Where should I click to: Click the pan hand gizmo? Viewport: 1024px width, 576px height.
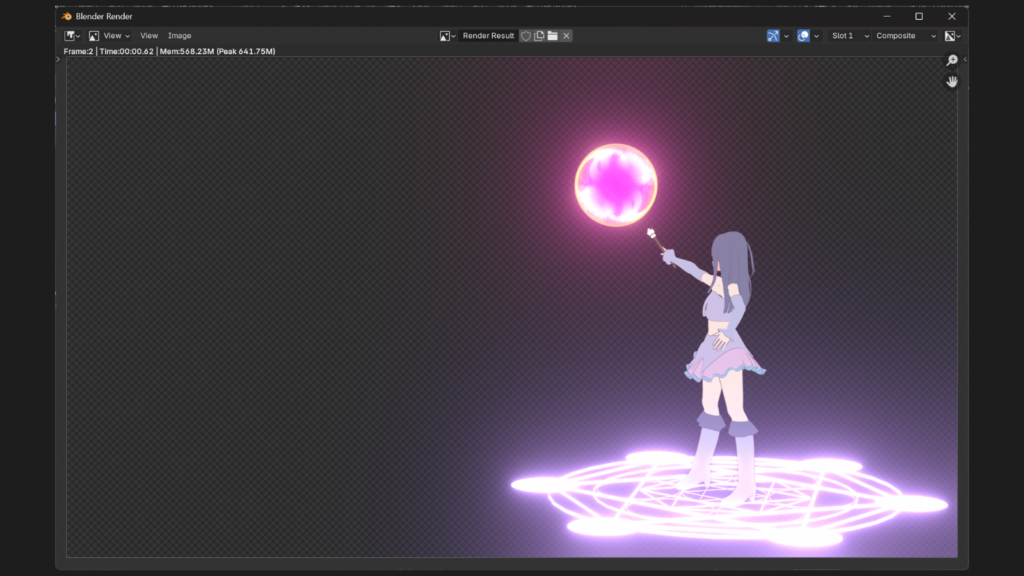click(952, 81)
